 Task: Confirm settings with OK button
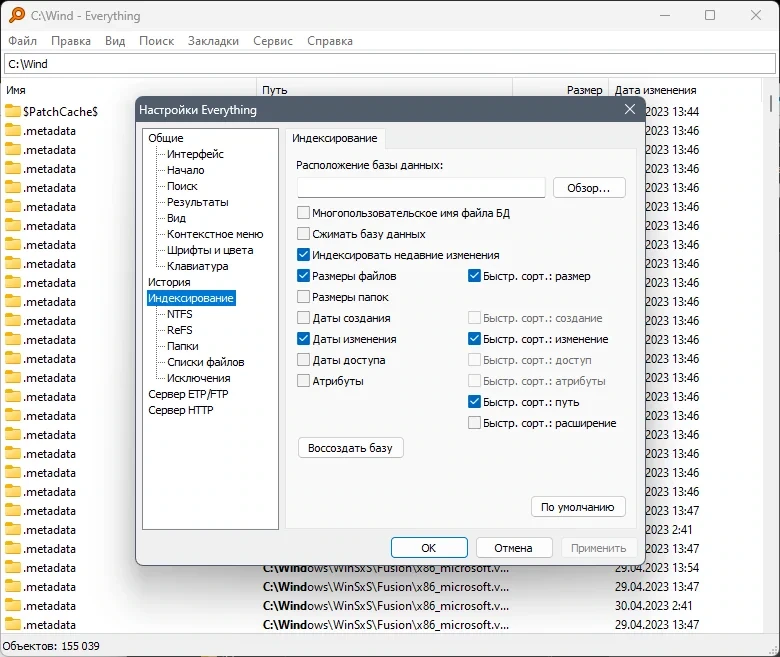pyautogui.click(x=429, y=548)
